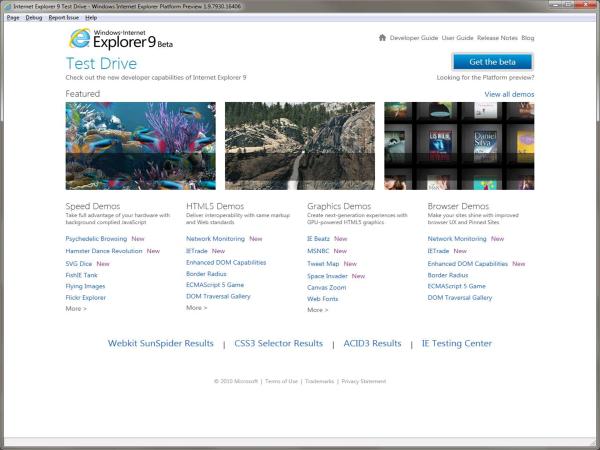The width and height of the screenshot is (600, 450).
Task: Expand More under Speed Demos
Action: [76, 308]
